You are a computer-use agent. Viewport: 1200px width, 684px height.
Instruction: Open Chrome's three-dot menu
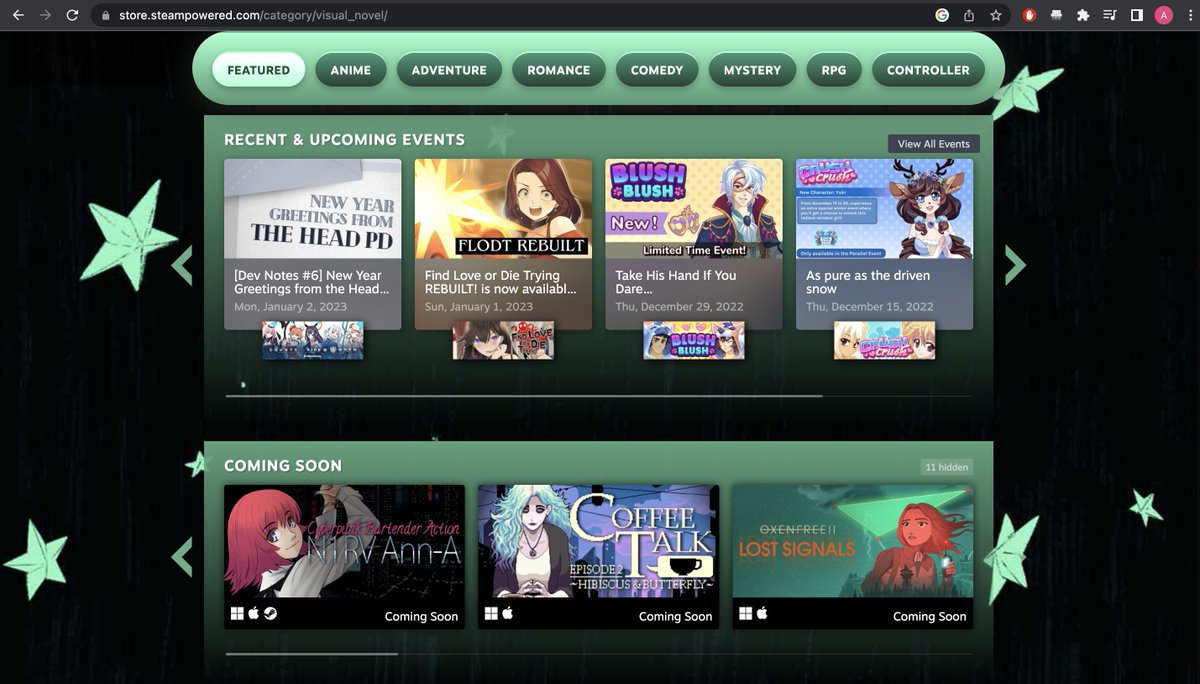(1188, 15)
